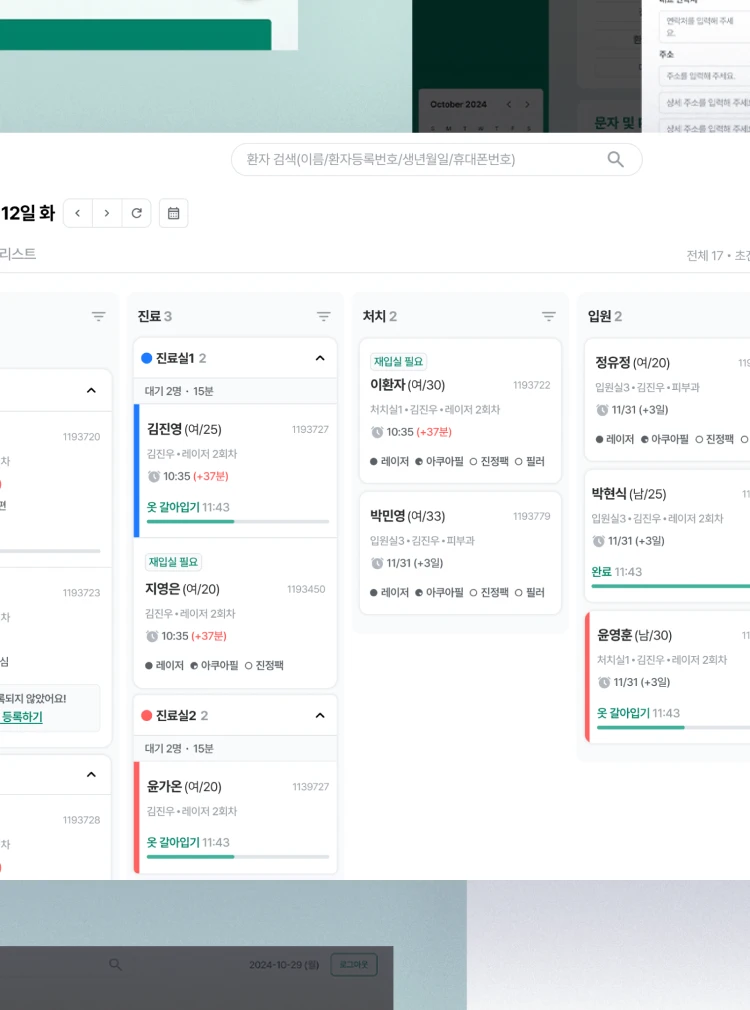
Task: Click 완료 status on 박현식 card
Action: tap(601, 572)
